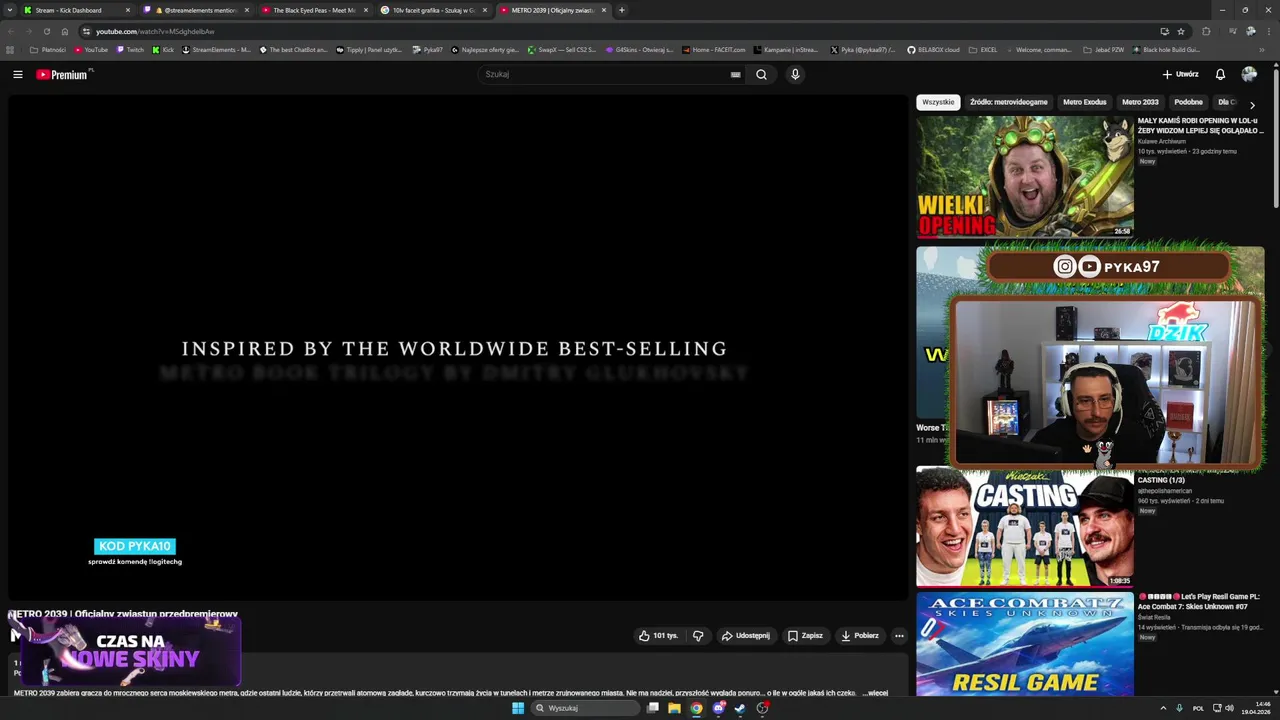Select the Metro Exodus chip
1280x720 pixels.
(x=1085, y=102)
